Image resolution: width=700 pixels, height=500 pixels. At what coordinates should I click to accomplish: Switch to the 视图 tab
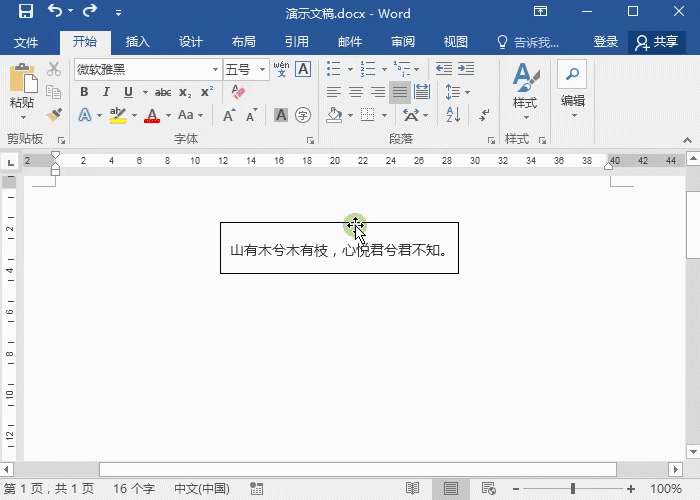pyautogui.click(x=455, y=42)
